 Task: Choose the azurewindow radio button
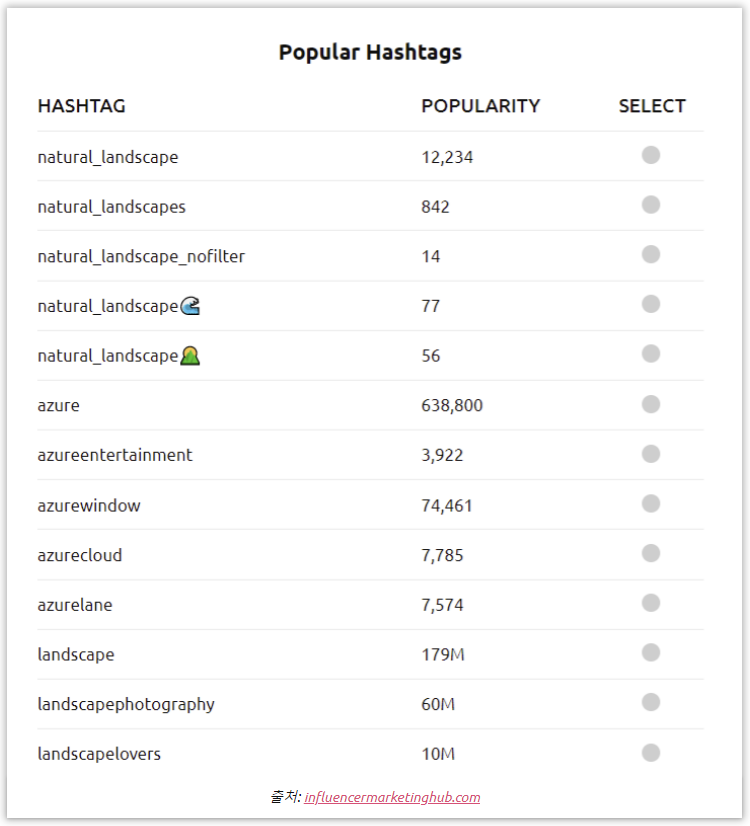point(651,503)
